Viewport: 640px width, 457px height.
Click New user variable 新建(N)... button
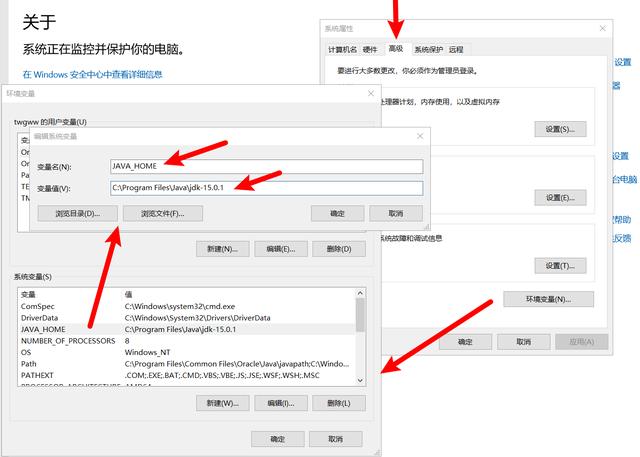click(222, 249)
